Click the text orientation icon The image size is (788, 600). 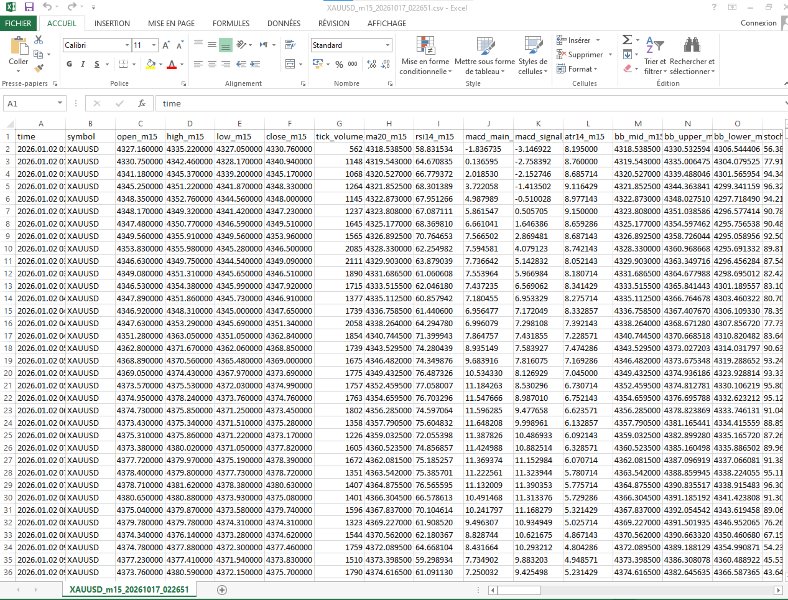[x=241, y=45]
